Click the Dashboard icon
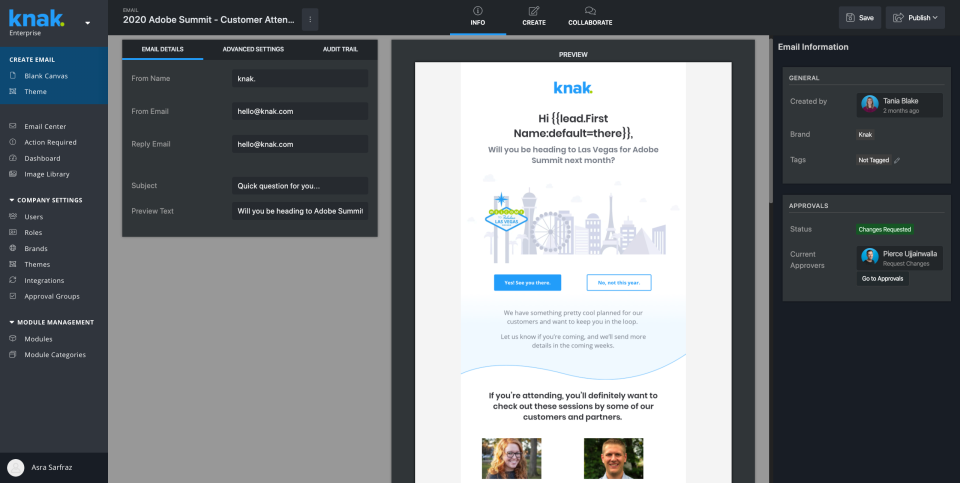 [13, 158]
